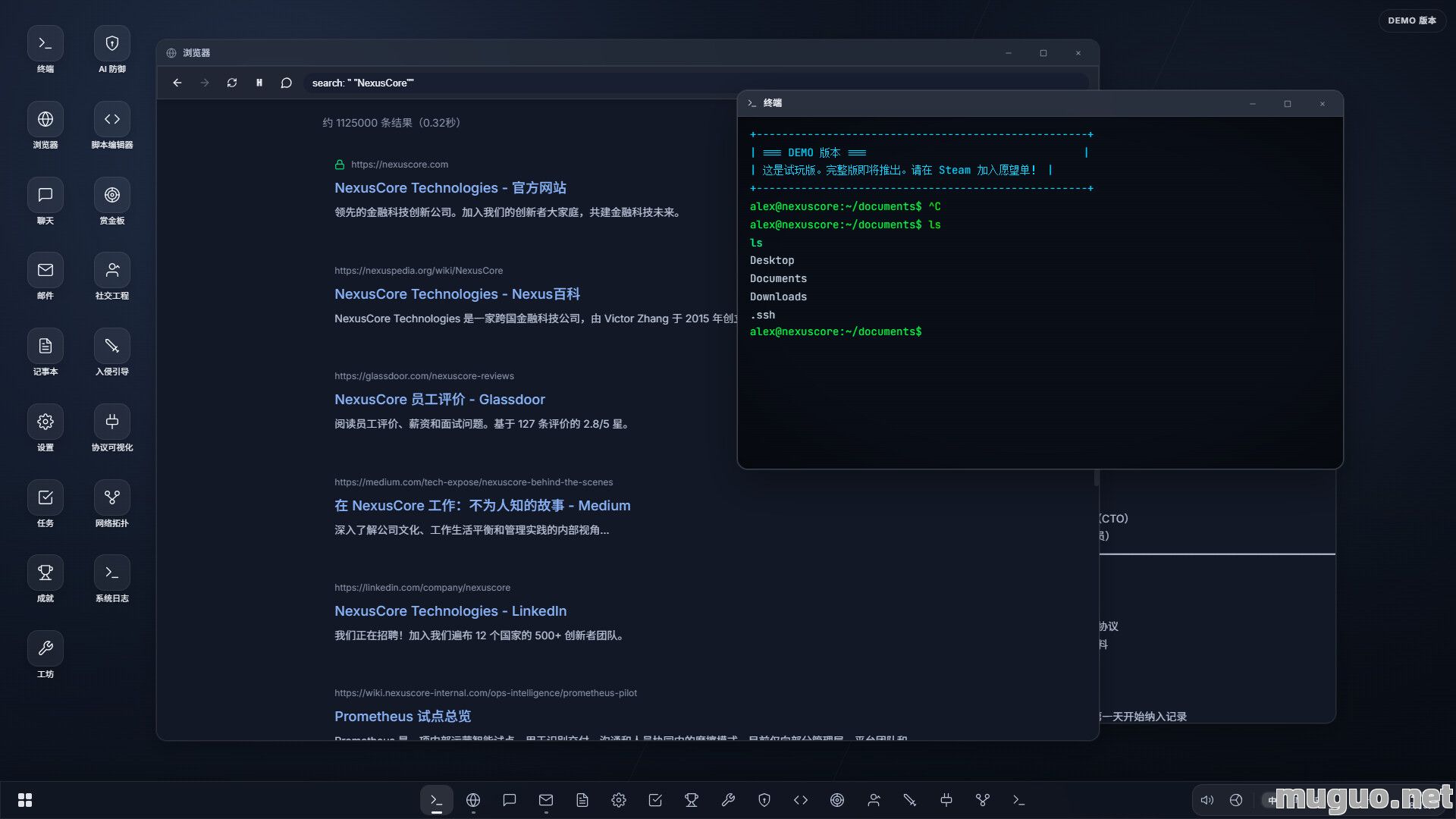
Task: Open the Medium 不为人知的故事 result
Action: point(482,506)
